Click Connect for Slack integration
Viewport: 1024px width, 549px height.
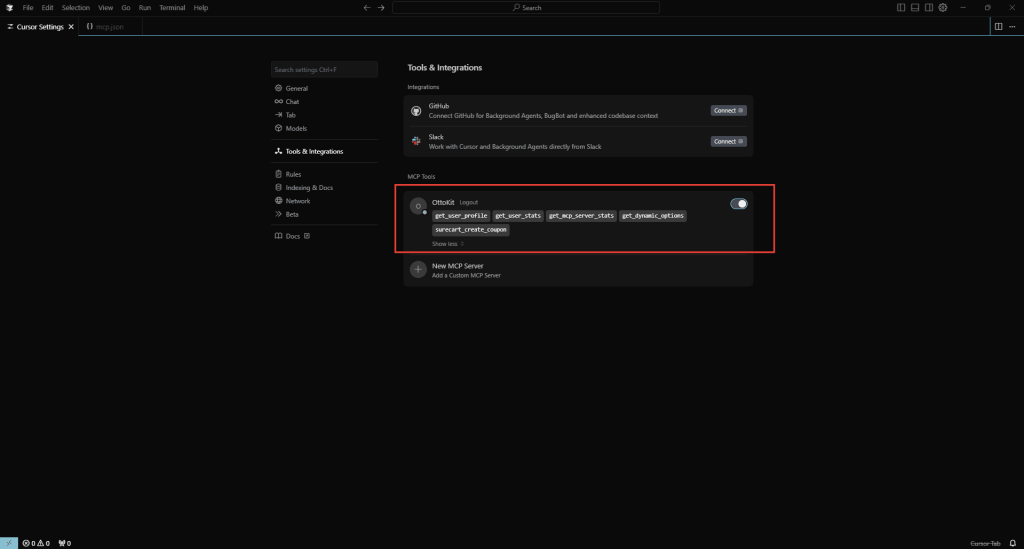(728, 141)
